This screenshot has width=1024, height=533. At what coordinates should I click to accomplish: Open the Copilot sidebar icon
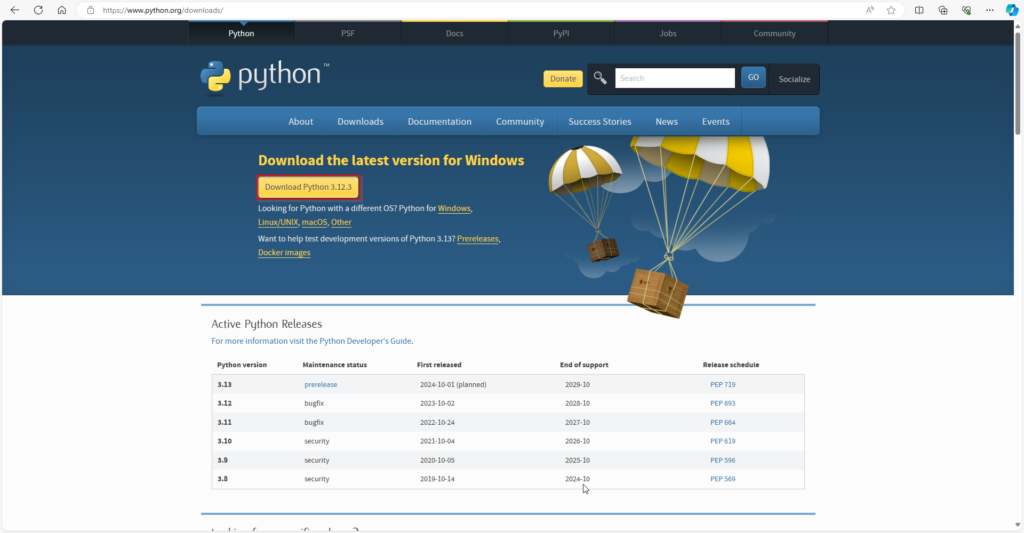click(x=1012, y=10)
